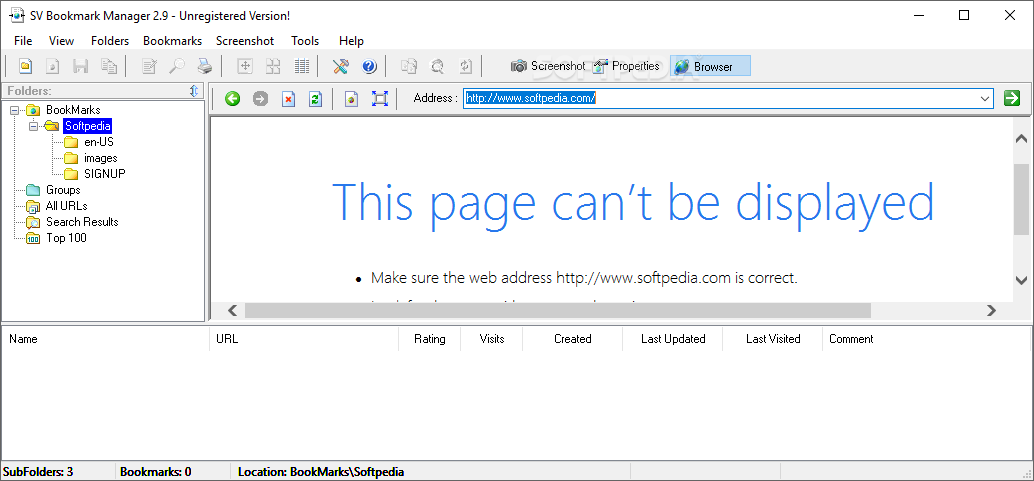Select the SIGNUP subfolder

pos(105,174)
